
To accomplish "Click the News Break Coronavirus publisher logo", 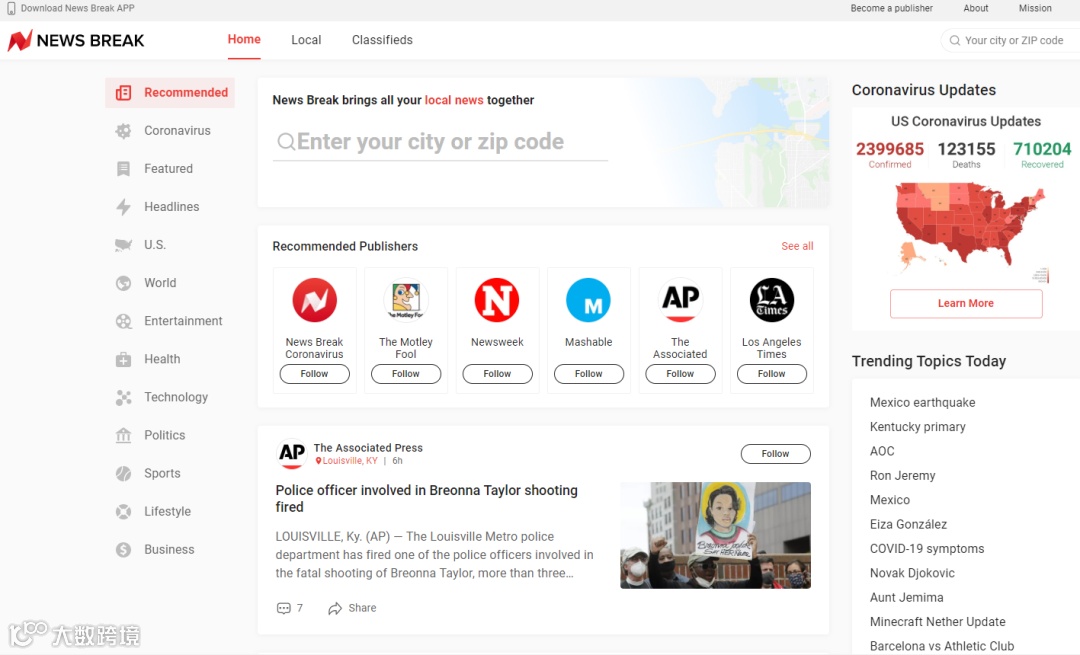I will 314,300.
